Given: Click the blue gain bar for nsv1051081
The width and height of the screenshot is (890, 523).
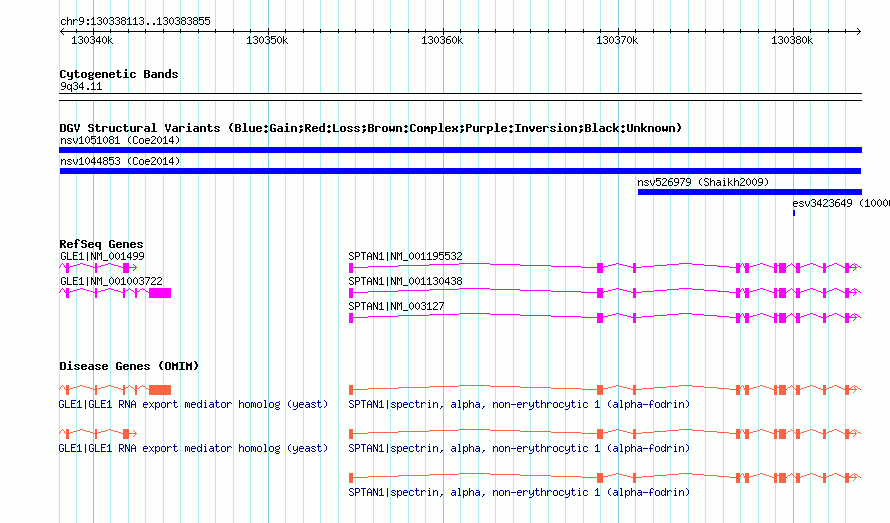Looking at the screenshot, I should (x=460, y=150).
